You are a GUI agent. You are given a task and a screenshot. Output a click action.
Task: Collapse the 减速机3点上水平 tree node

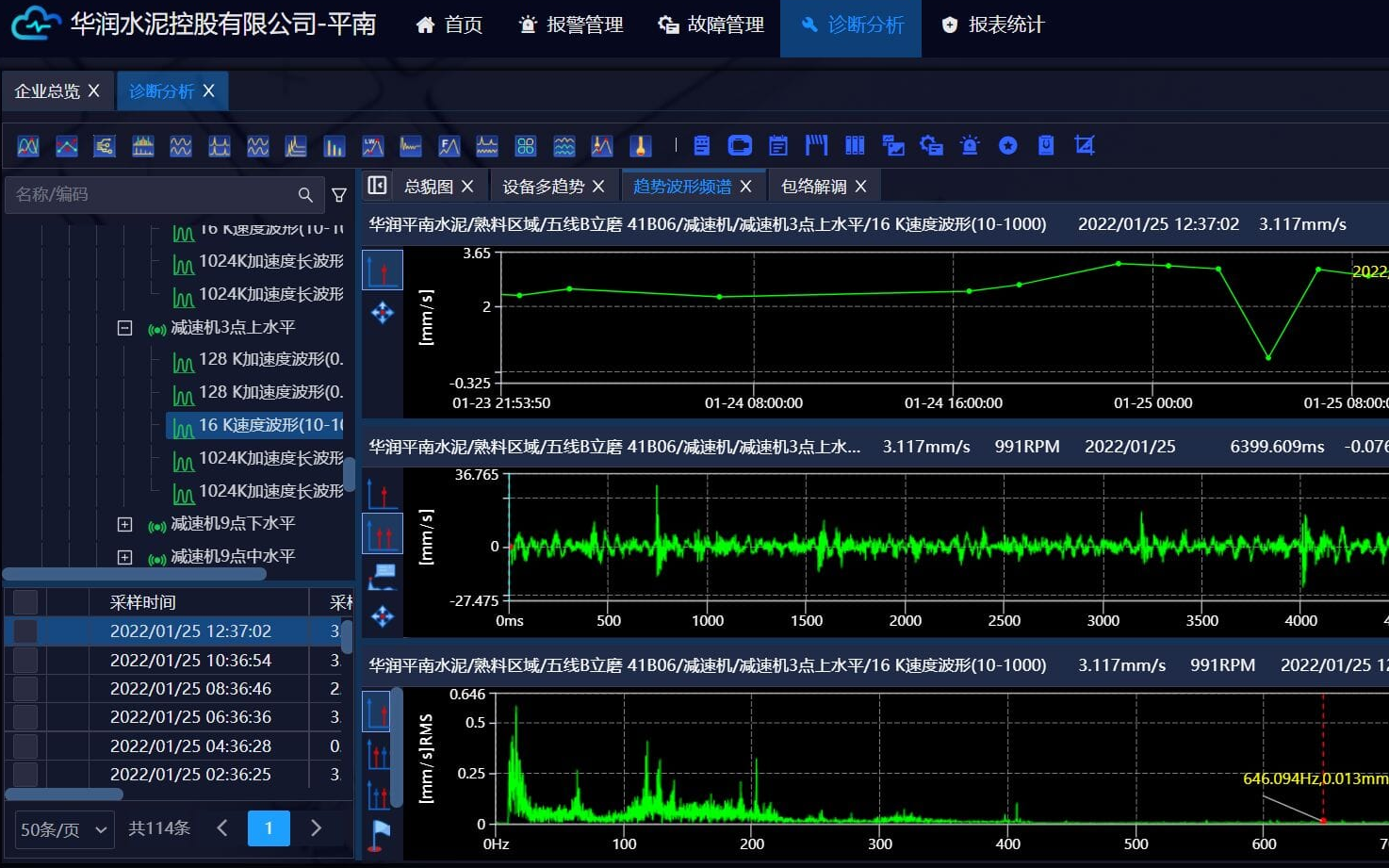pos(124,328)
